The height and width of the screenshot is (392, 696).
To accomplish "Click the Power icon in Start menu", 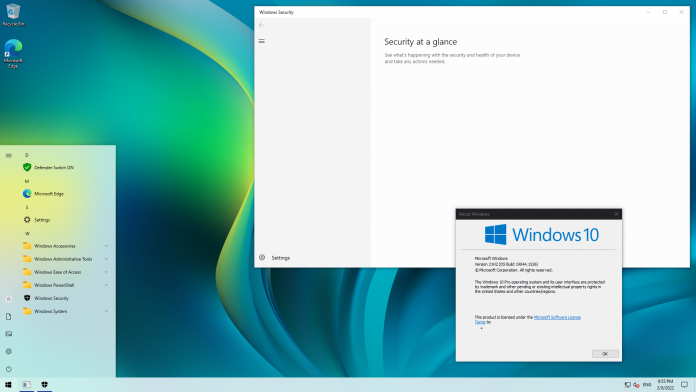I will [8, 369].
